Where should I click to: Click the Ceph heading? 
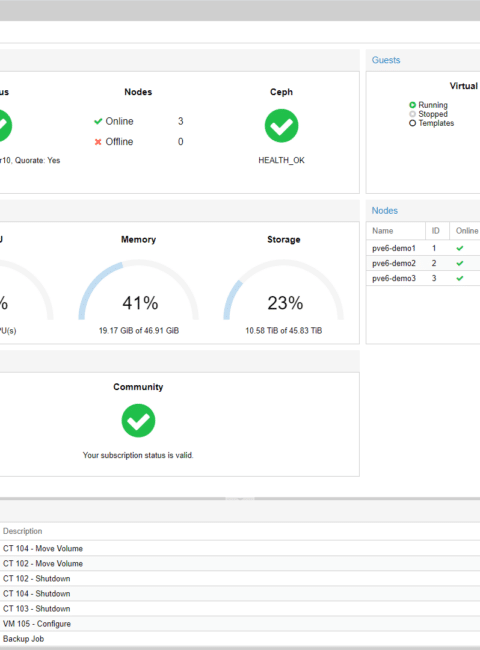point(281,92)
